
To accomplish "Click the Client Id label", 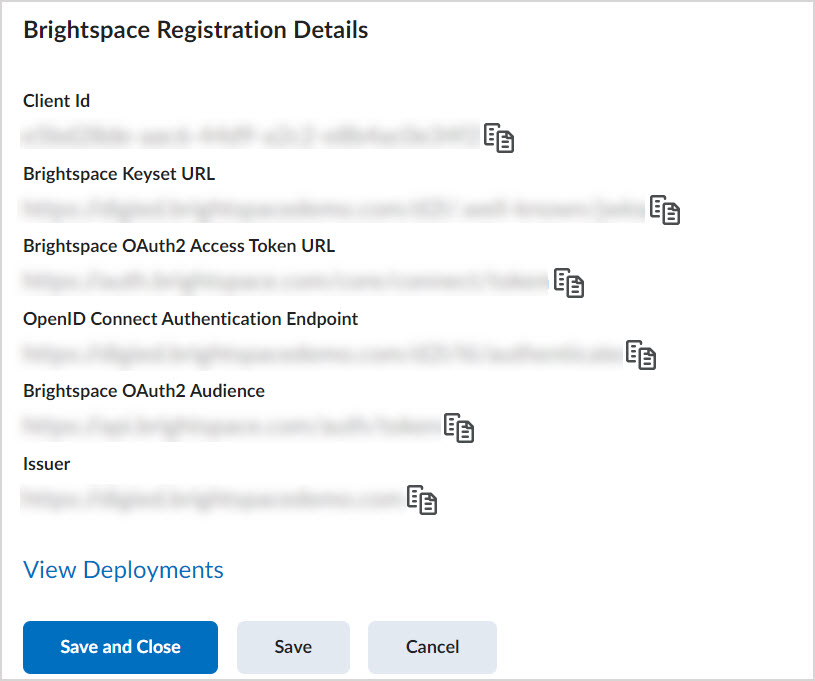I will coord(56,100).
